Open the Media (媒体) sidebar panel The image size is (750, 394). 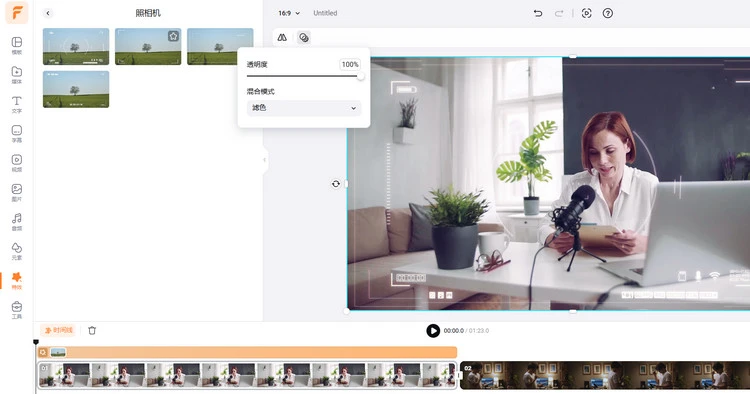[17, 75]
